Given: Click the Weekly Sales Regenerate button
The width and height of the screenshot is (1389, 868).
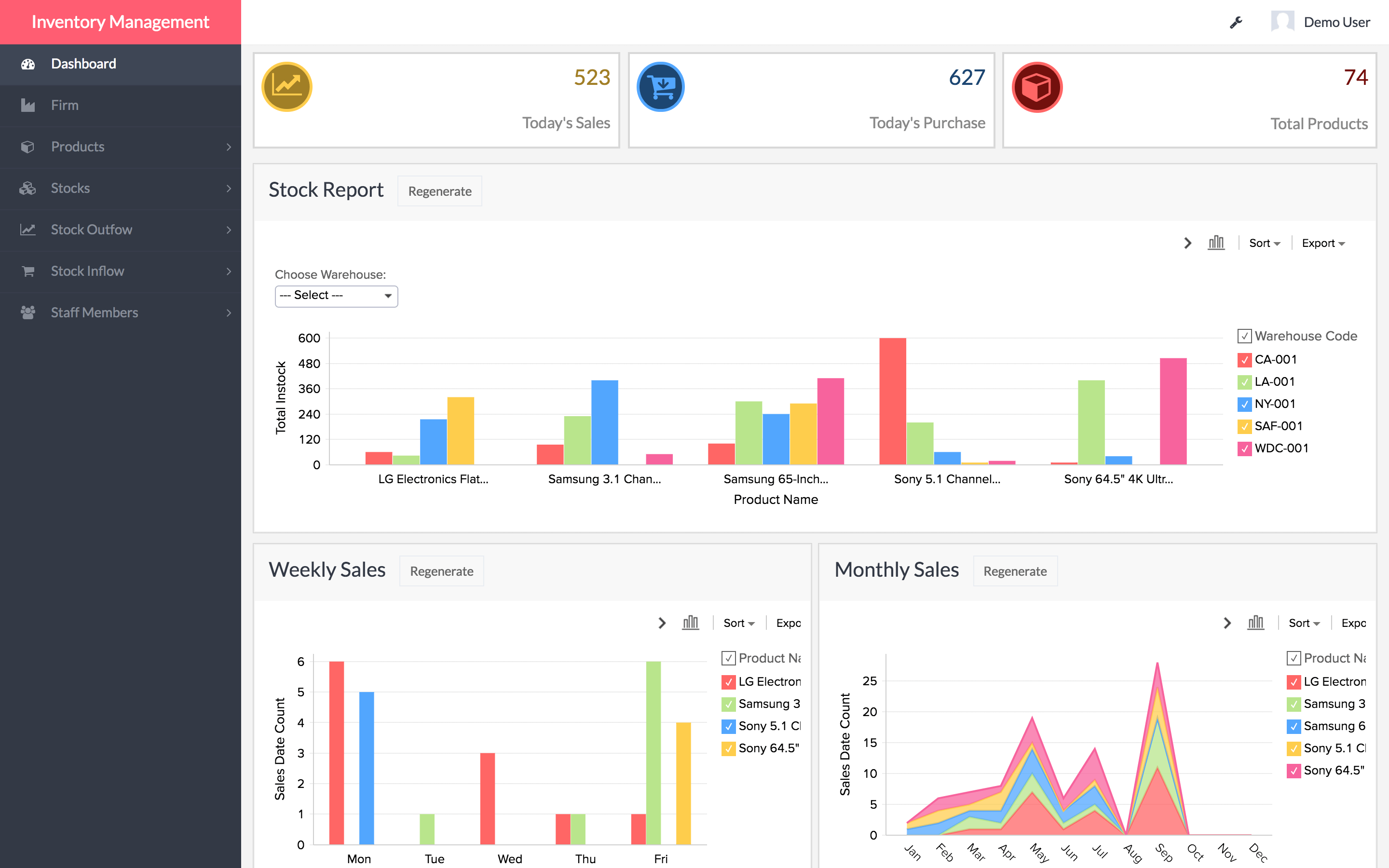Looking at the screenshot, I should 440,570.
